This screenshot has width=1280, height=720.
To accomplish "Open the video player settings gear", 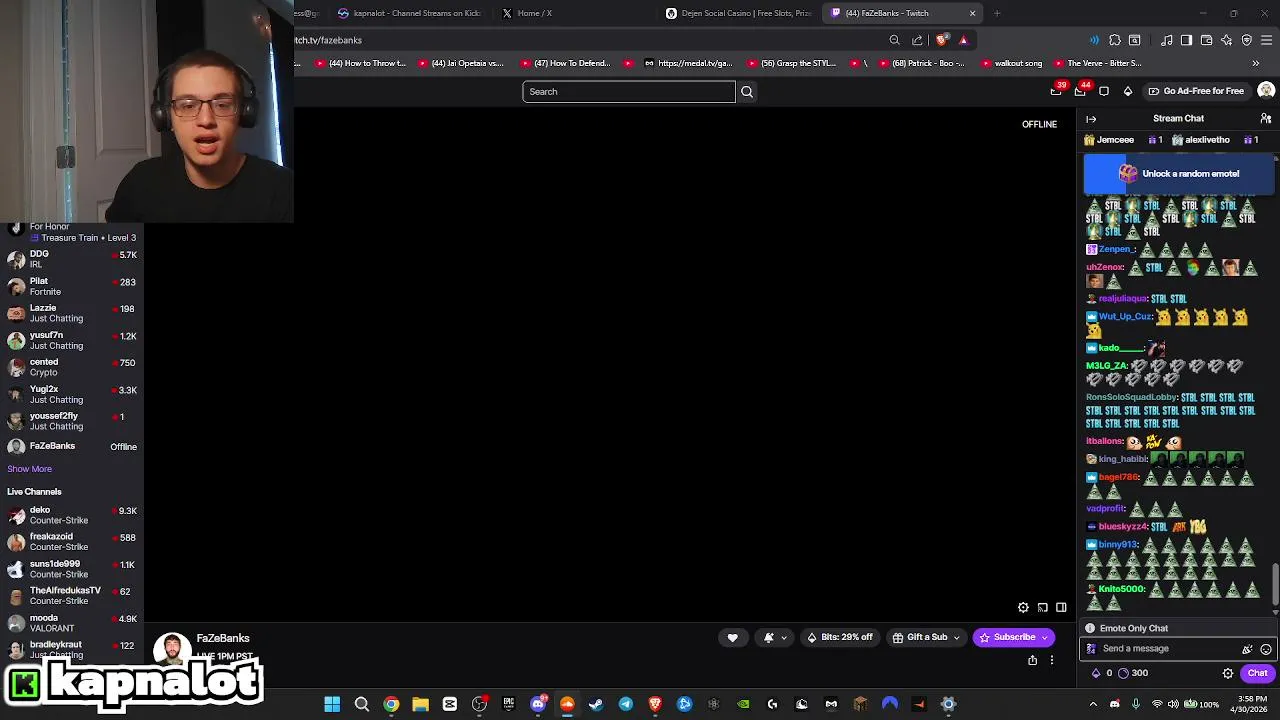I will point(1023,607).
